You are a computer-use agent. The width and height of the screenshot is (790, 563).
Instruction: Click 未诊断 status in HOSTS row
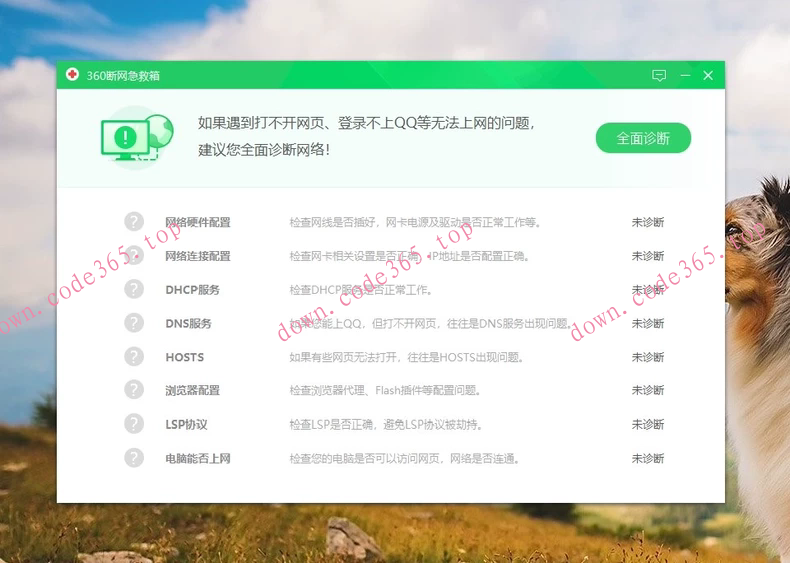(648, 357)
